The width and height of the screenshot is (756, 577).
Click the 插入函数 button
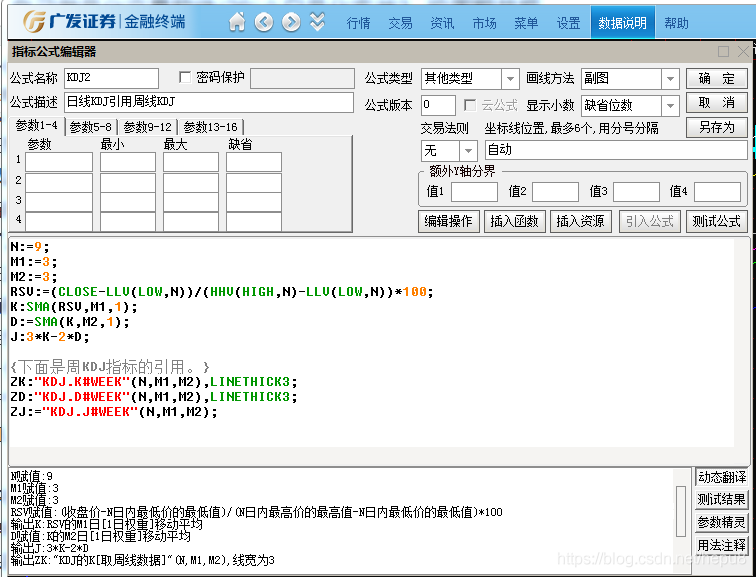tap(514, 221)
